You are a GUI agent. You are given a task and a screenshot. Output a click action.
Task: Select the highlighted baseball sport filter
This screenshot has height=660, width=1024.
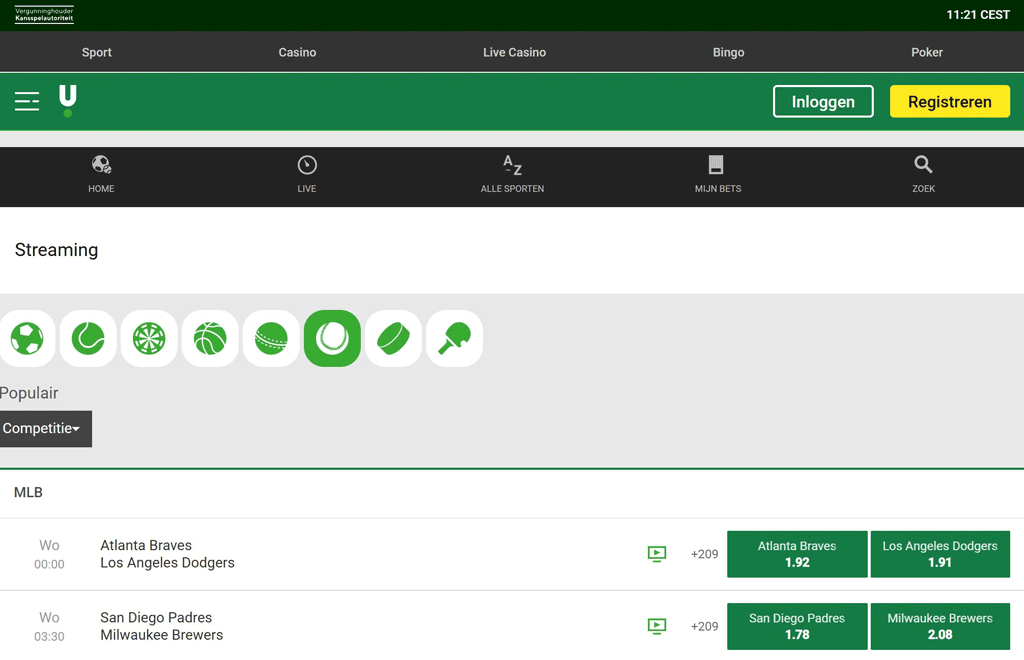(332, 338)
